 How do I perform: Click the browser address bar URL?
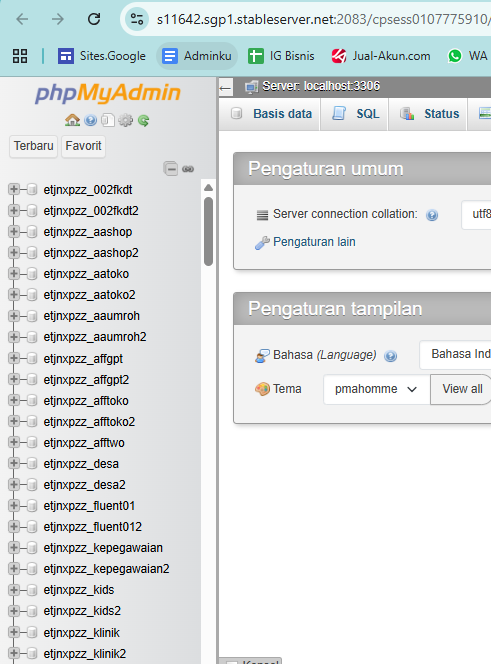[323, 19]
